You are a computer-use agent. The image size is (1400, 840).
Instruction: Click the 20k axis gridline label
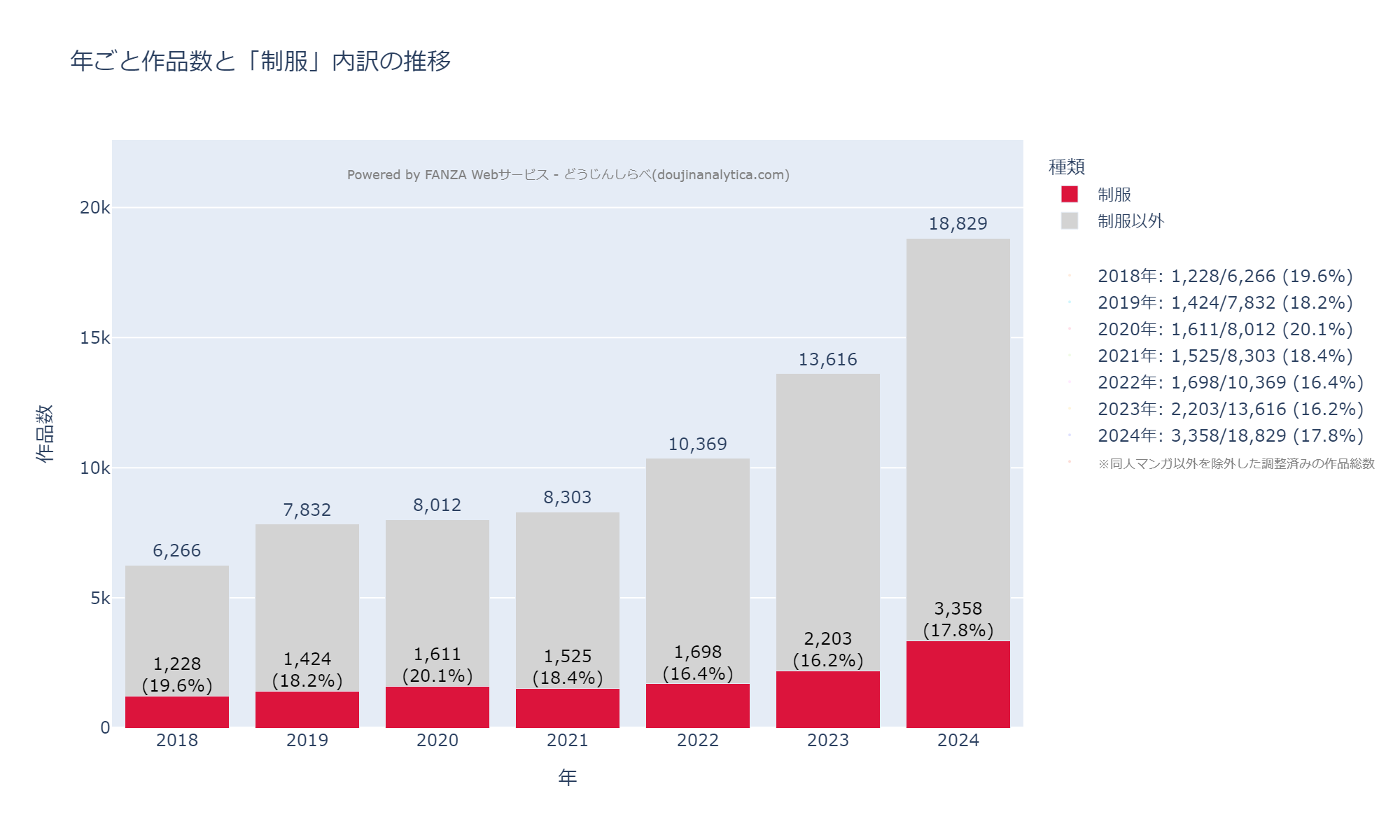[94, 206]
